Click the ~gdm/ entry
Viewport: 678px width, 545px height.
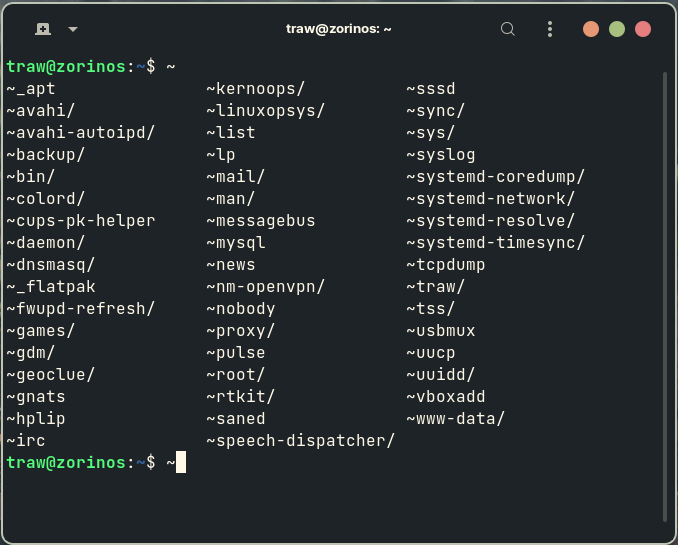(x=31, y=353)
